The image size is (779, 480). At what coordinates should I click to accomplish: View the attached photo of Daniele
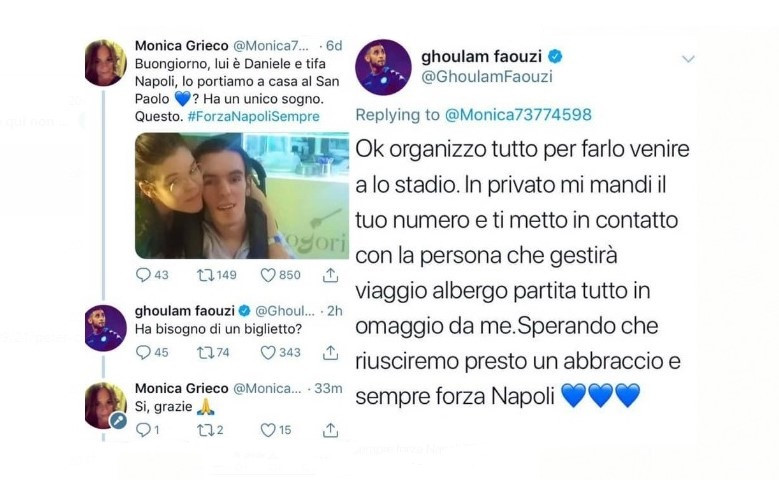point(242,195)
